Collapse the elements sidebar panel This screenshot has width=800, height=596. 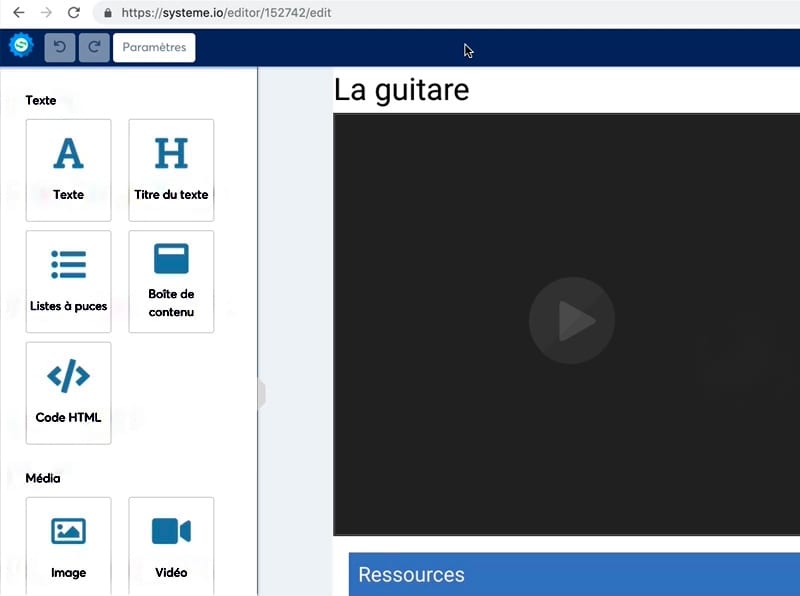[262, 394]
